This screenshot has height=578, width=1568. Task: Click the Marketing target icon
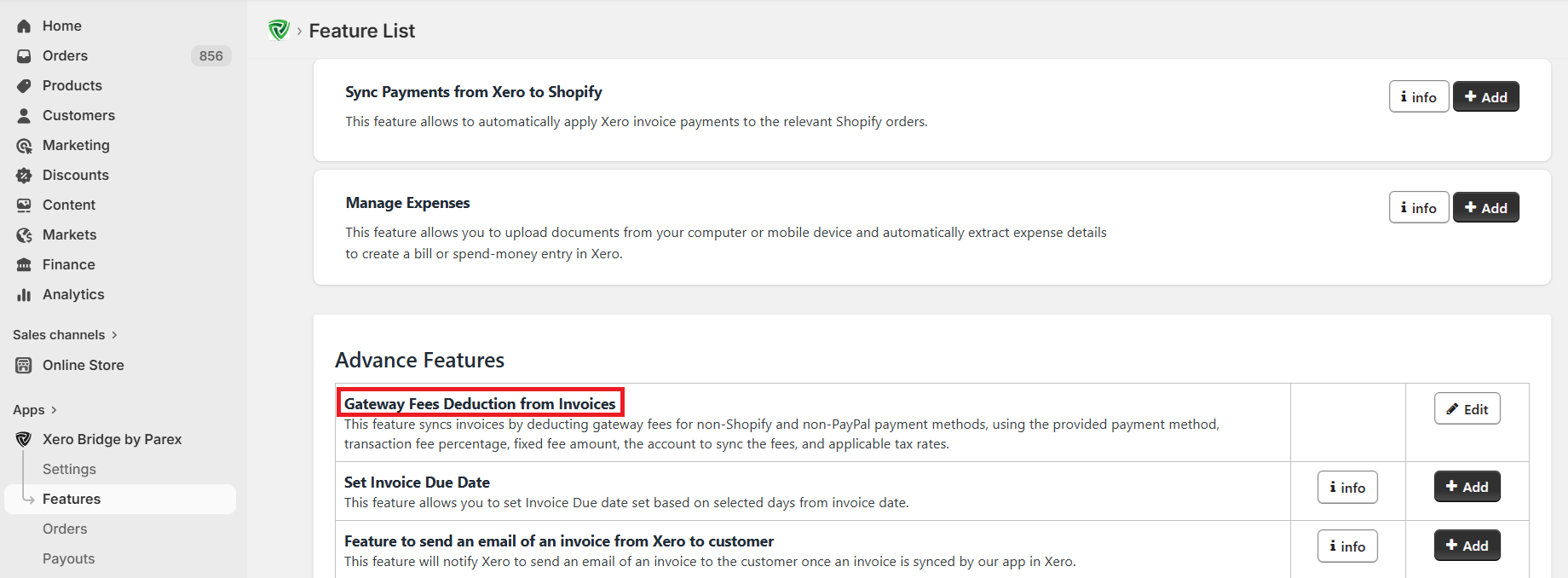24,146
